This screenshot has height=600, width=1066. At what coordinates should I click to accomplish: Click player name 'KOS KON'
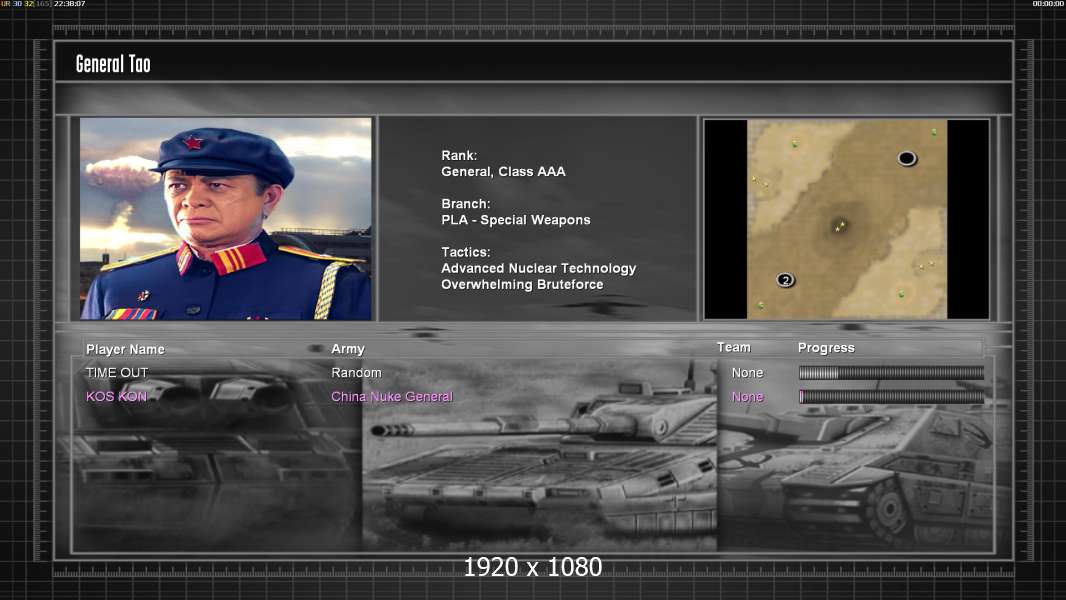coord(116,397)
